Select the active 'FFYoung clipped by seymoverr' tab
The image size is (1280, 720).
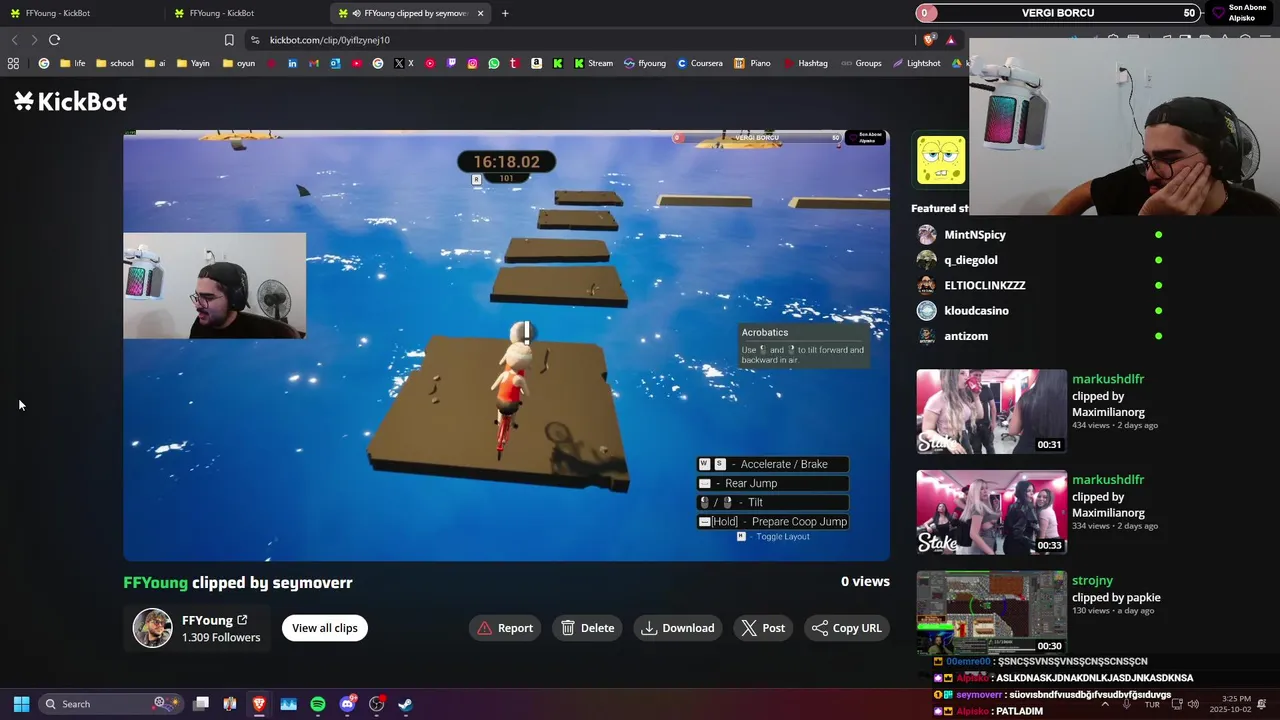[x=410, y=13]
